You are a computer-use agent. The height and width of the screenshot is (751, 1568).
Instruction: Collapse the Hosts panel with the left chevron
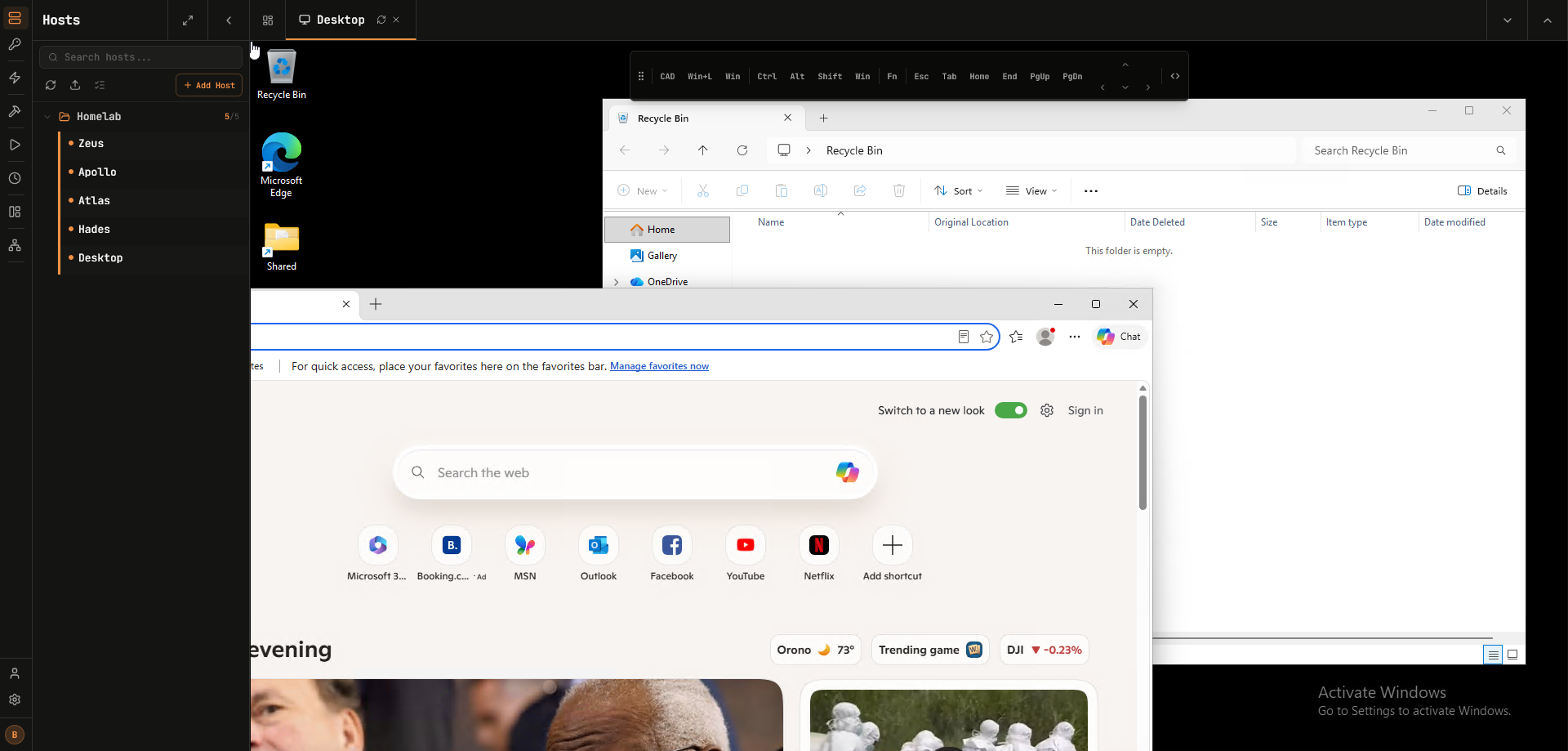(229, 20)
